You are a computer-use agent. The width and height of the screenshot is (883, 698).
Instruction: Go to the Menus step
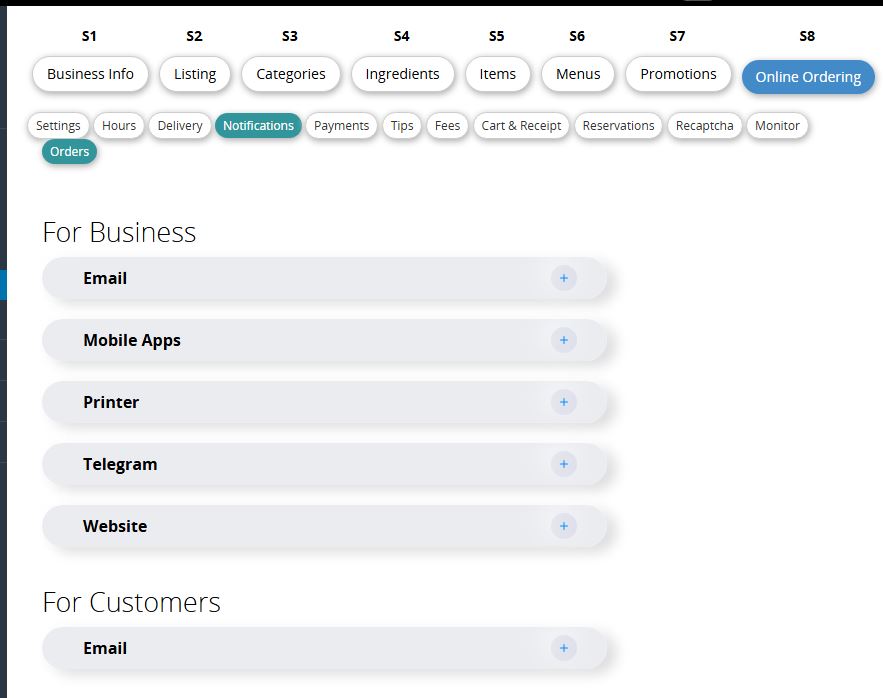[x=578, y=74]
